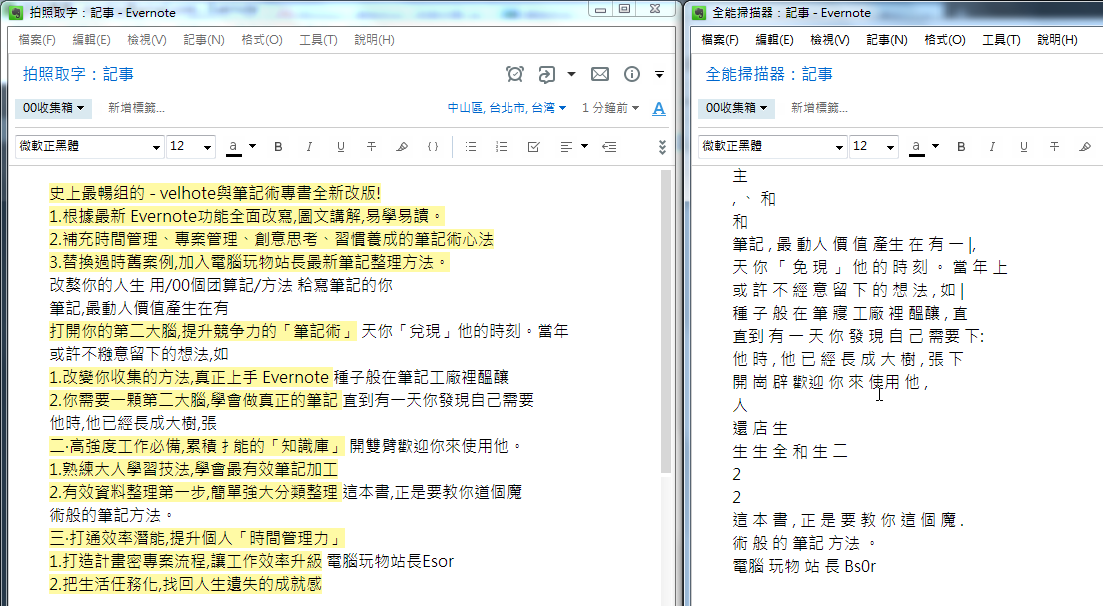Email the note using the envelope icon
1103x606 pixels.
pyautogui.click(x=600, y=74)
